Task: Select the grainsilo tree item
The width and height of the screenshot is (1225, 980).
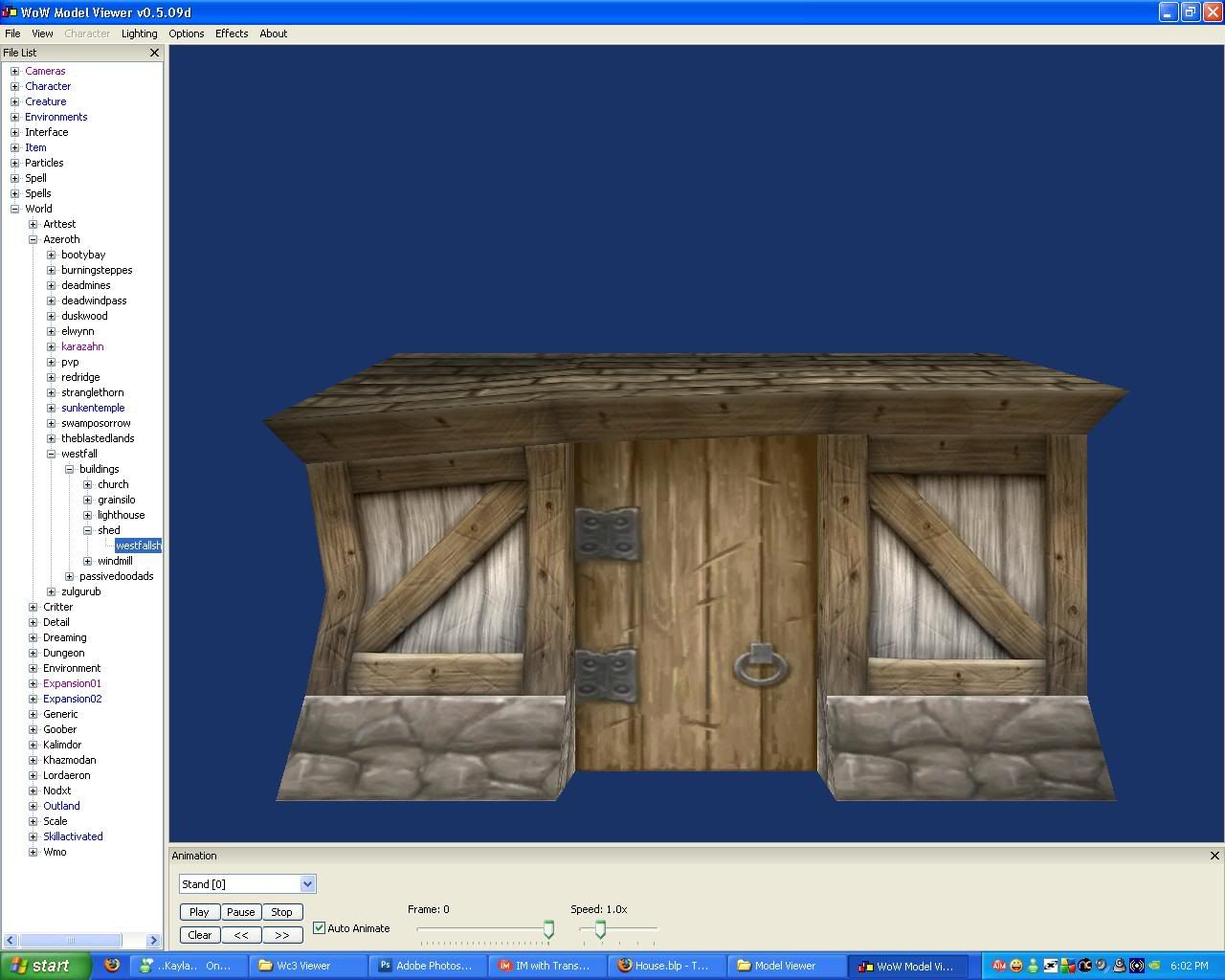Action: (116, 500)
